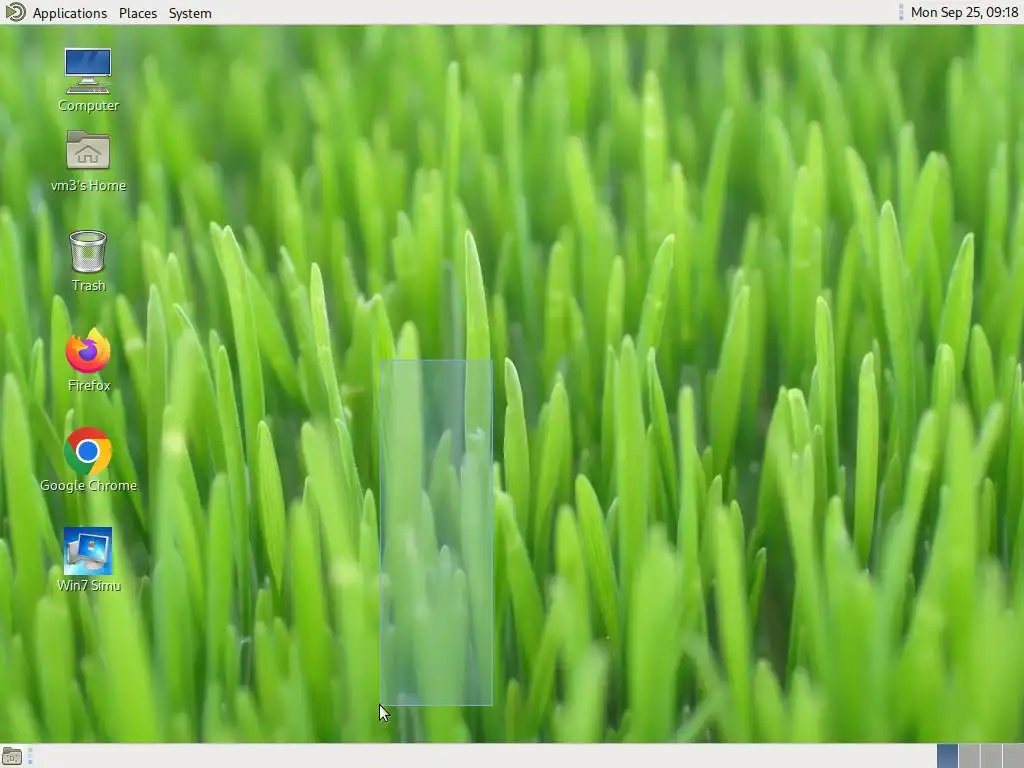The width and height of the screenshot is (1024, 768).
Task: Click the "Google Chrome" icon label text
Action: (88, 485)
